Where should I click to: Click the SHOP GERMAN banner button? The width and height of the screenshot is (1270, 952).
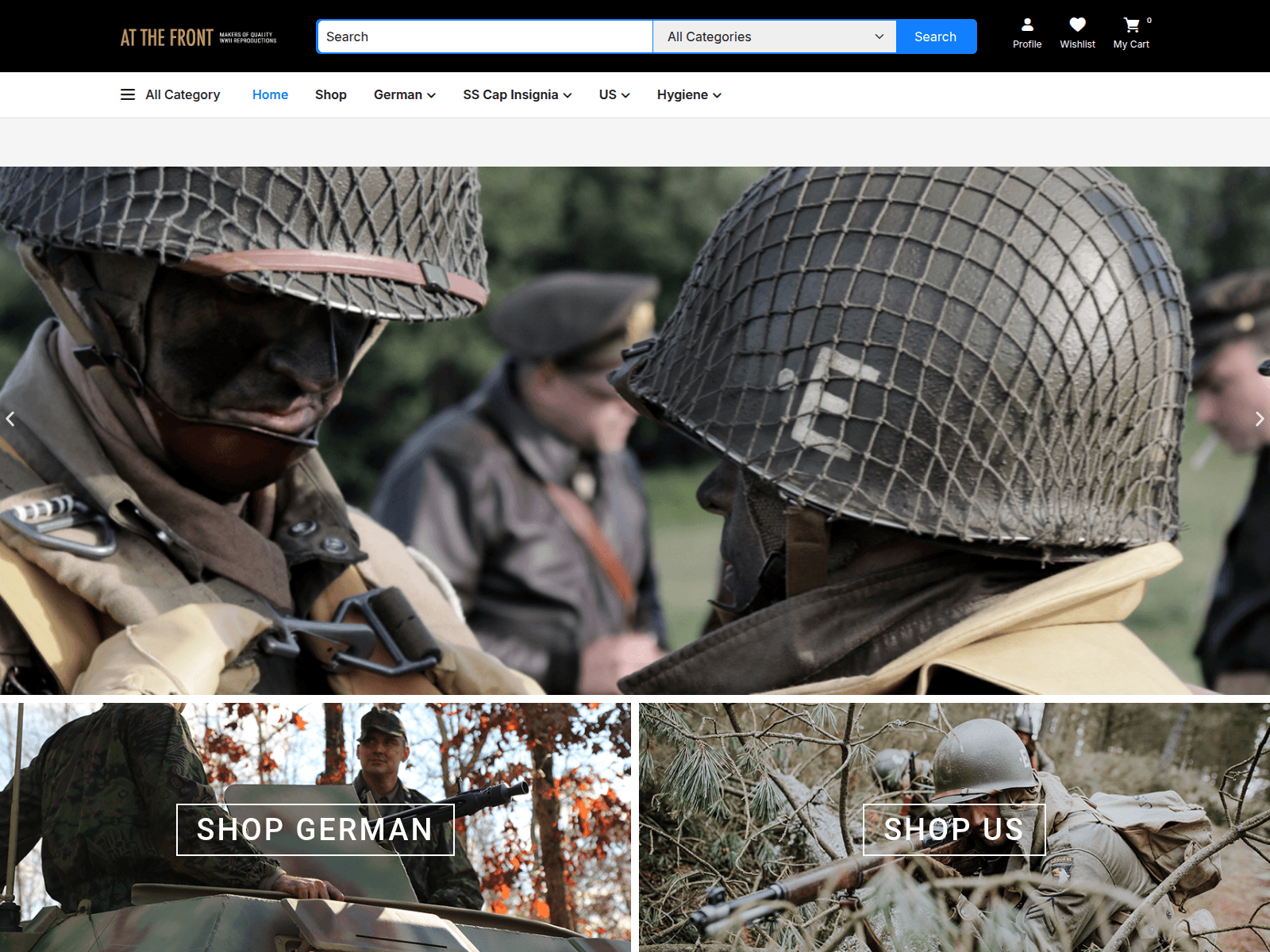[x=315, y=830]
